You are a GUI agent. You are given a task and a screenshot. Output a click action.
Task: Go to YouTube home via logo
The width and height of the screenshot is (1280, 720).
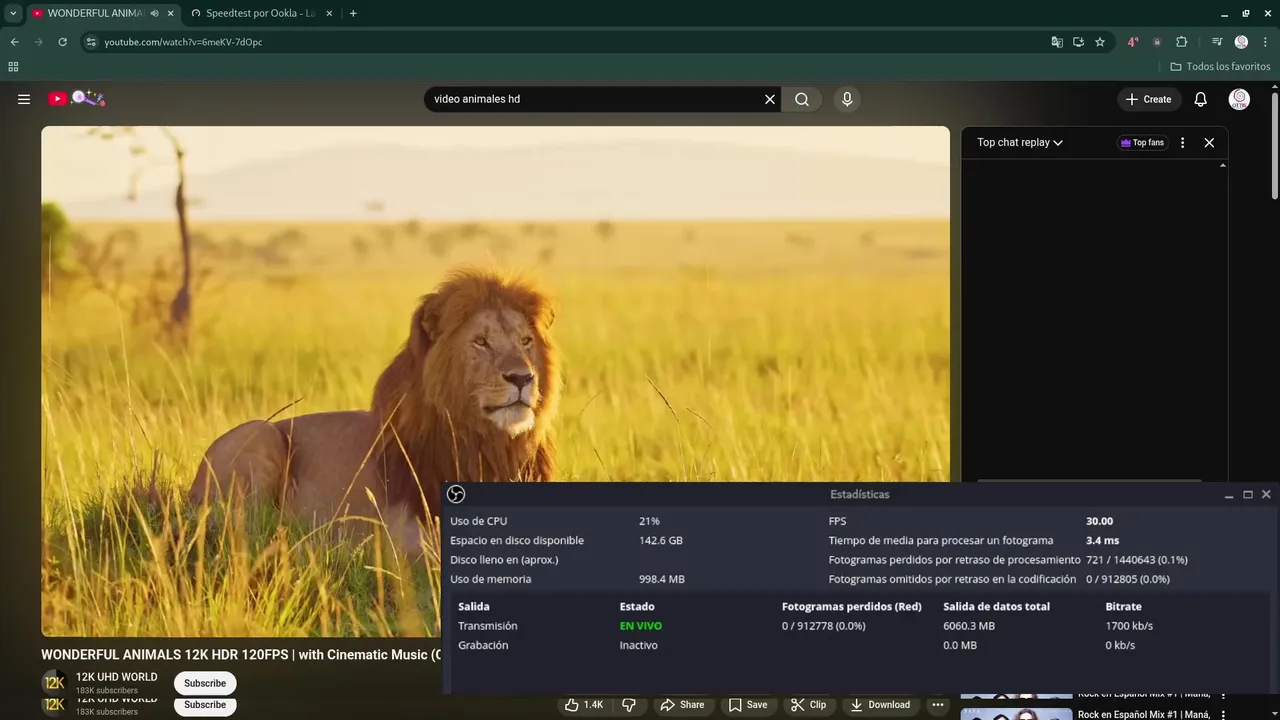[x=76, y=98]
